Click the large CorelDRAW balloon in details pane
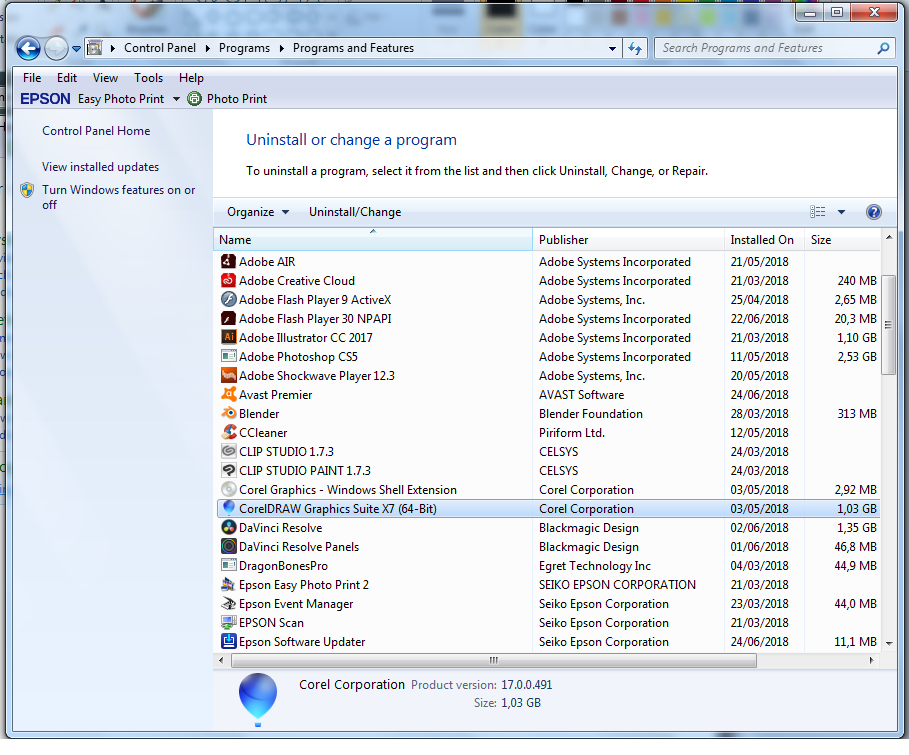 (258, 699)
